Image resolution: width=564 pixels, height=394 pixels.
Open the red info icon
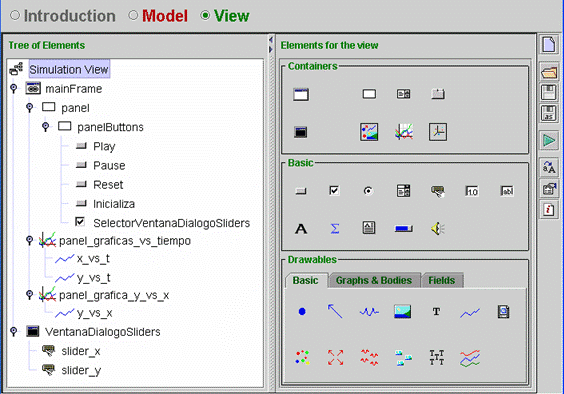tap(549, 209)
